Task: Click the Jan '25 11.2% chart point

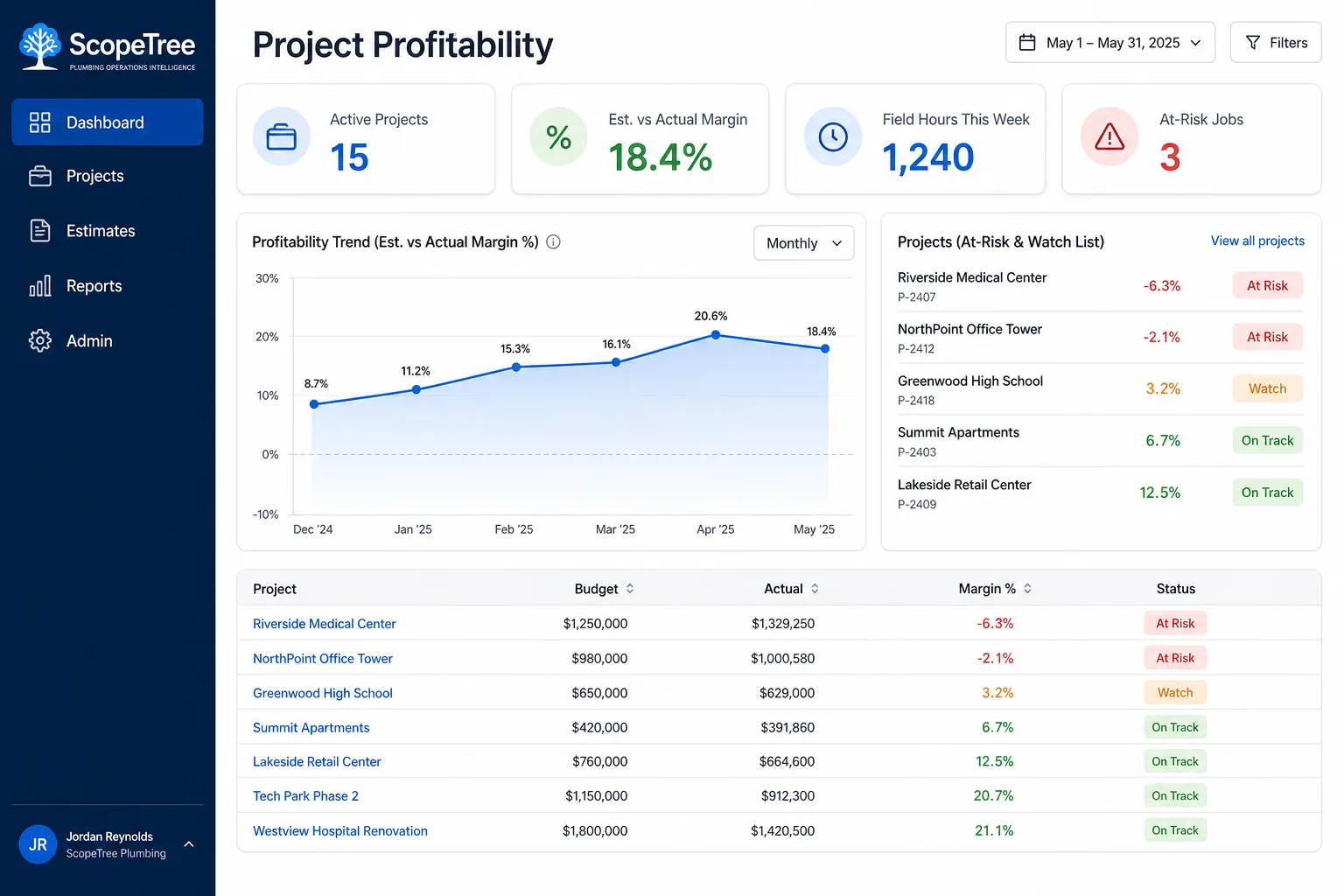Action: click(x=416, y=389)
